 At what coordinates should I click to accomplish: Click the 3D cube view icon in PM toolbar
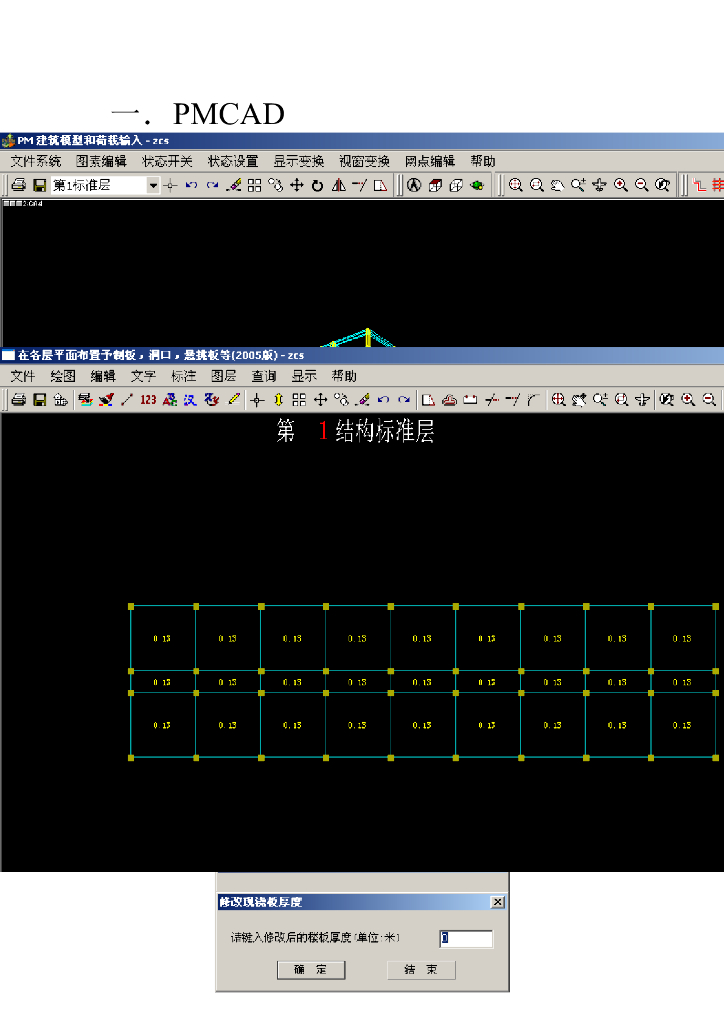435,185
